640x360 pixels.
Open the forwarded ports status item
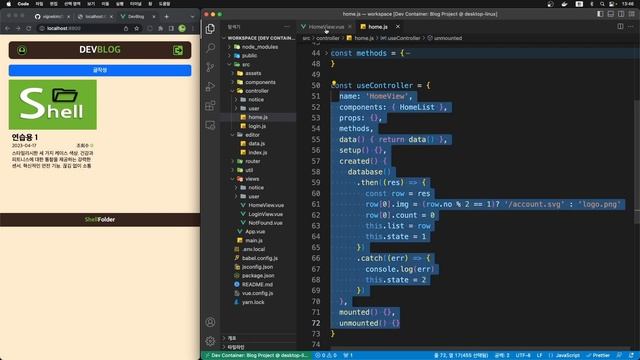coord(348,355)
